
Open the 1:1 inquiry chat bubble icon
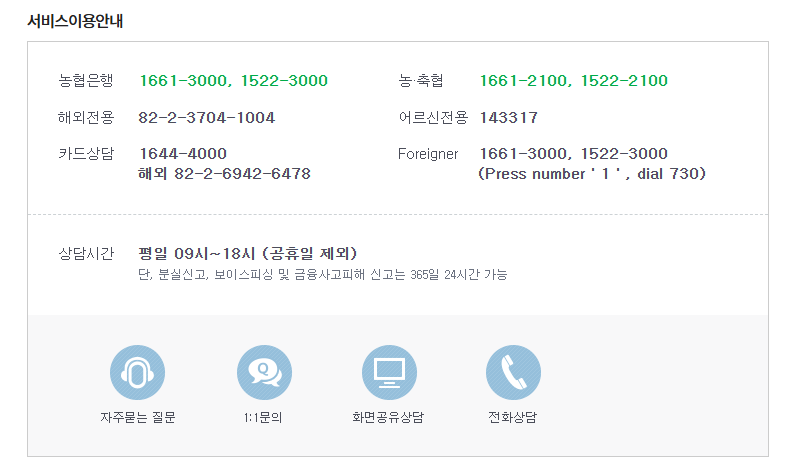(263, 372)
